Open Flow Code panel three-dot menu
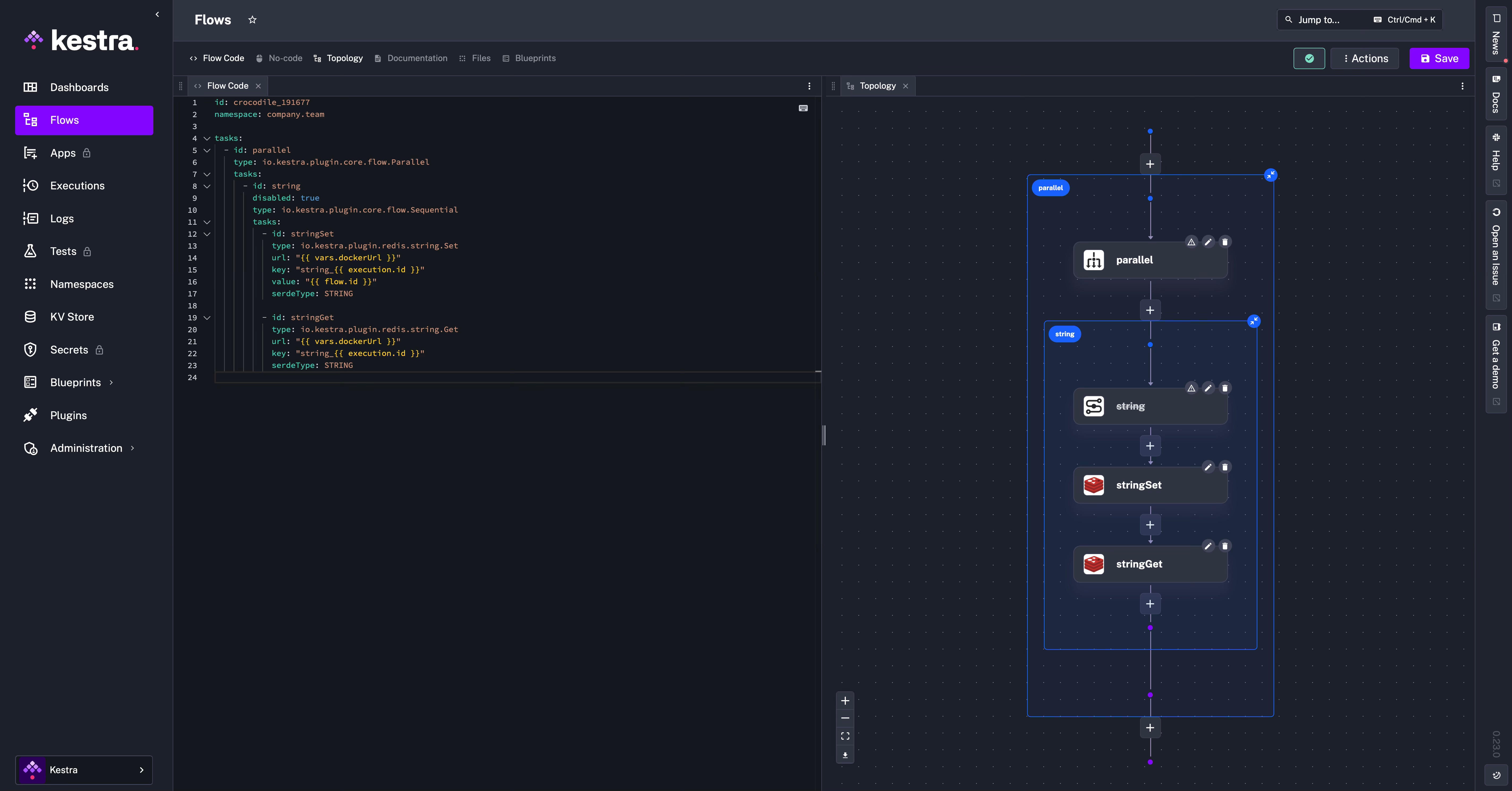Image resolution: width=1512 pixels, height=791 pixels. (809, 86)
